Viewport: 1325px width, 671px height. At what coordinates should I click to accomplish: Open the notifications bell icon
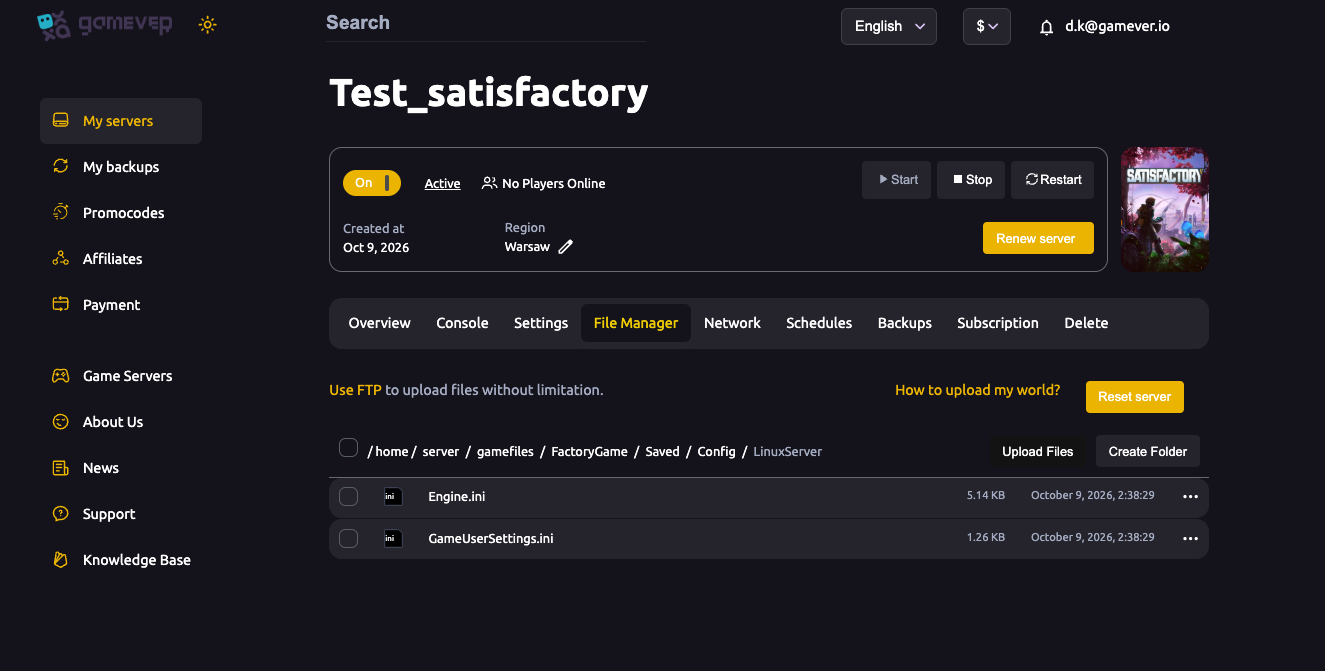tap(1047, 27)
